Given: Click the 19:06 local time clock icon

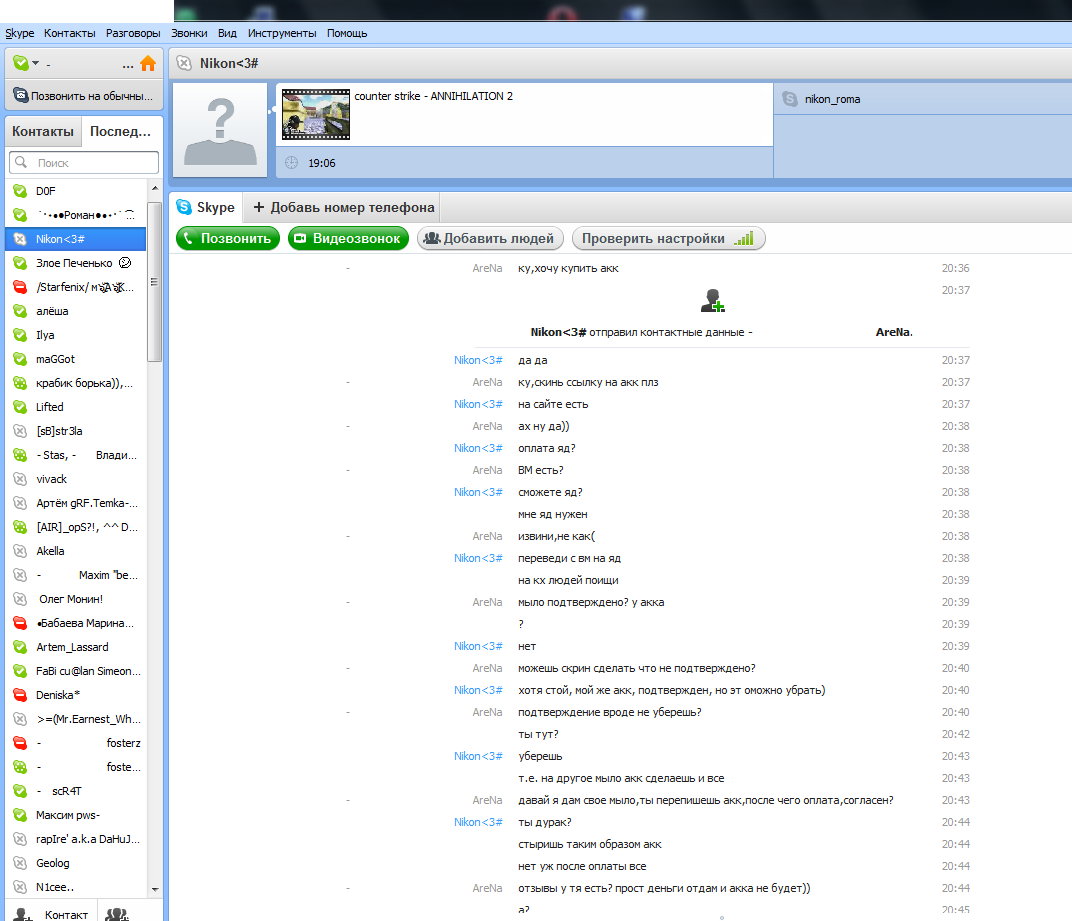Looking at the screenshot, I should coord(291,163).
